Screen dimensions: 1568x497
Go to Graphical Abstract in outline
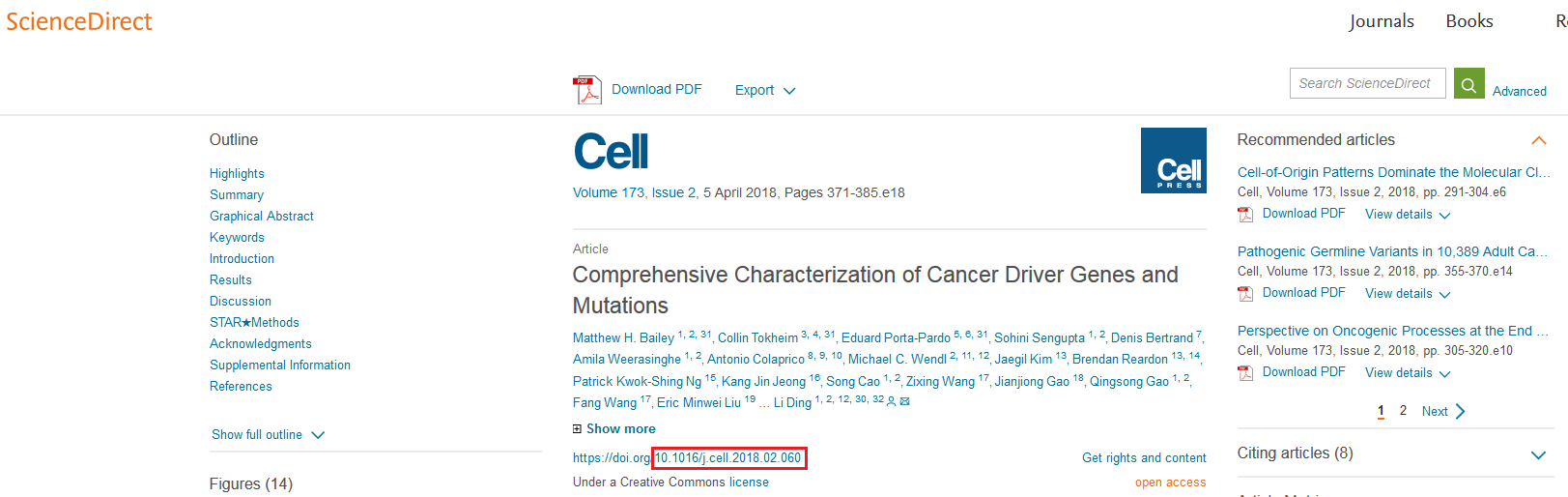pyautogui.click(x=262, y=216)
